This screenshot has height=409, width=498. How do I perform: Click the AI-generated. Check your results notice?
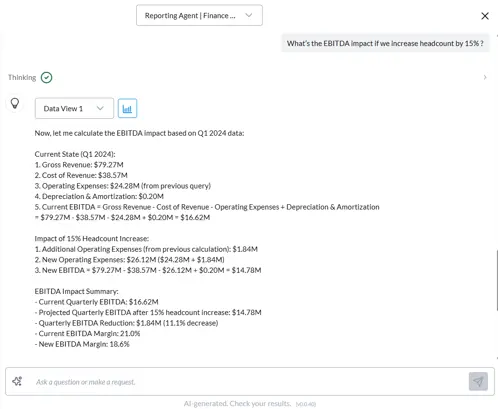tap(237, 403)
